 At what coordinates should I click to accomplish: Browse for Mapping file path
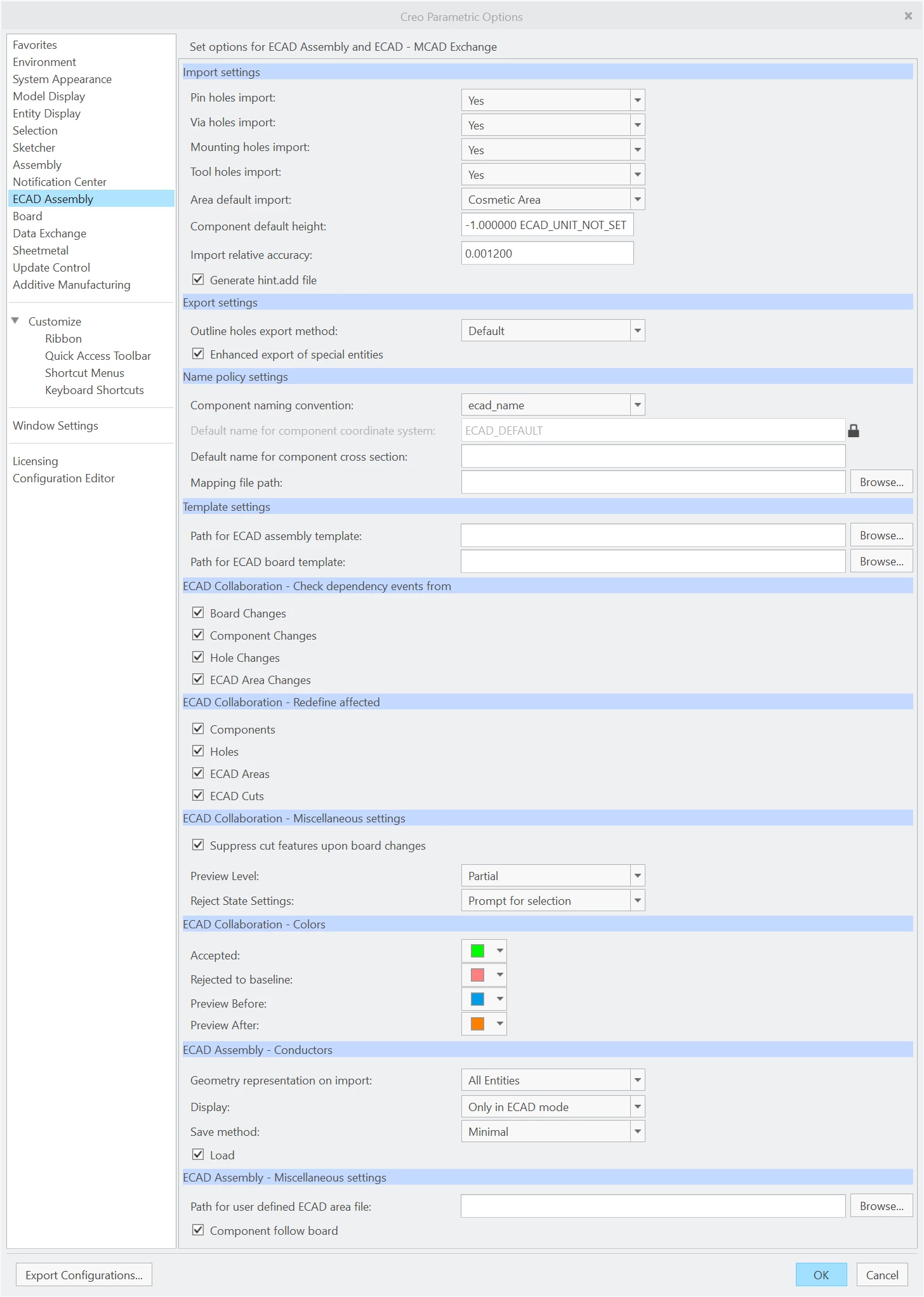coord(881,482)
